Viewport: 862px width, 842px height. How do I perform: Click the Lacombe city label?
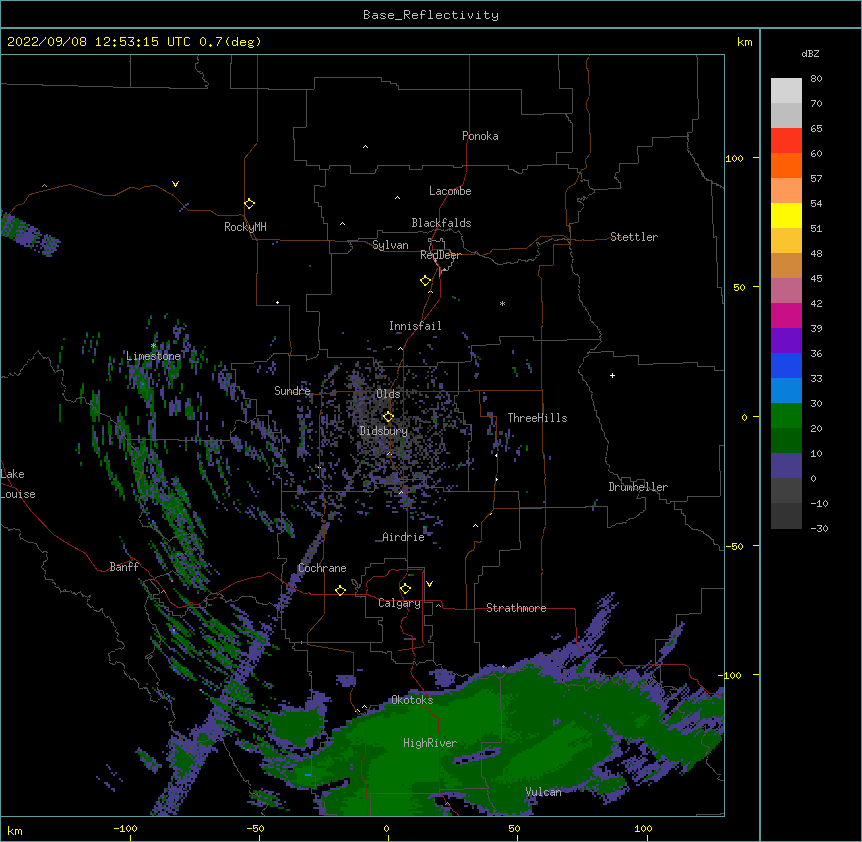[x=450, y=191]
